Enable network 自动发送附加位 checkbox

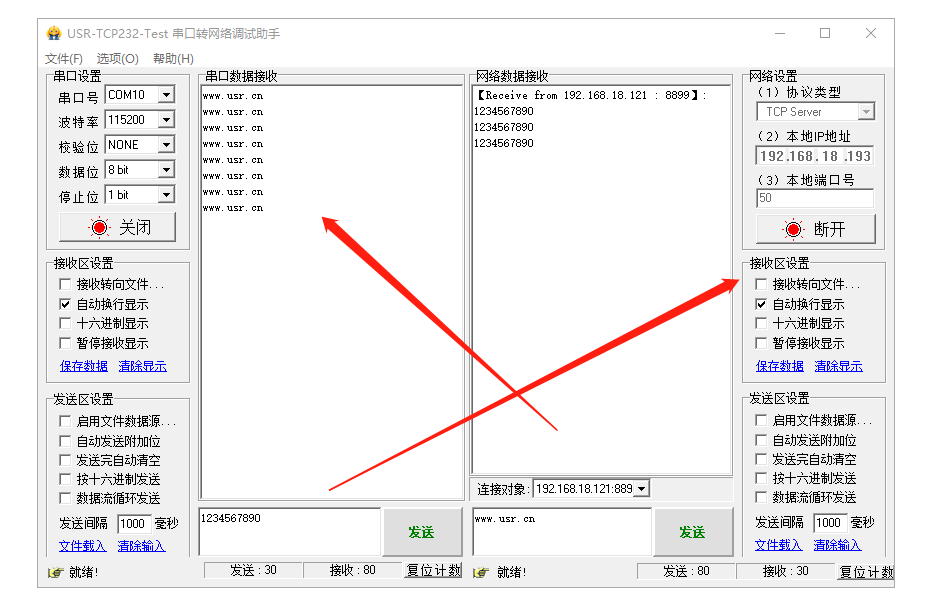coord(761,440)
